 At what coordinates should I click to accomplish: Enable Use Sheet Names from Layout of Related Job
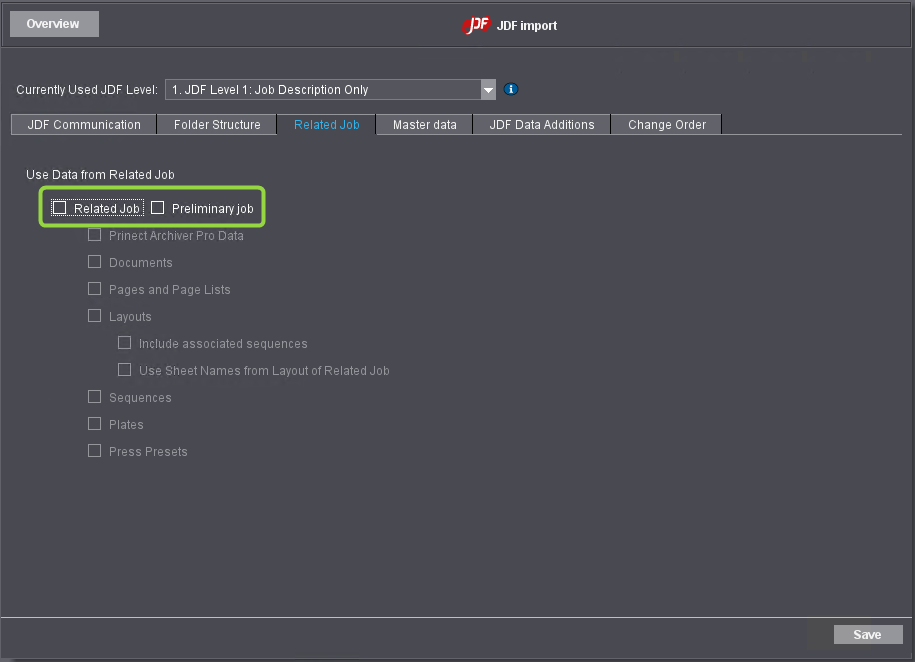(x=124, y=370)
